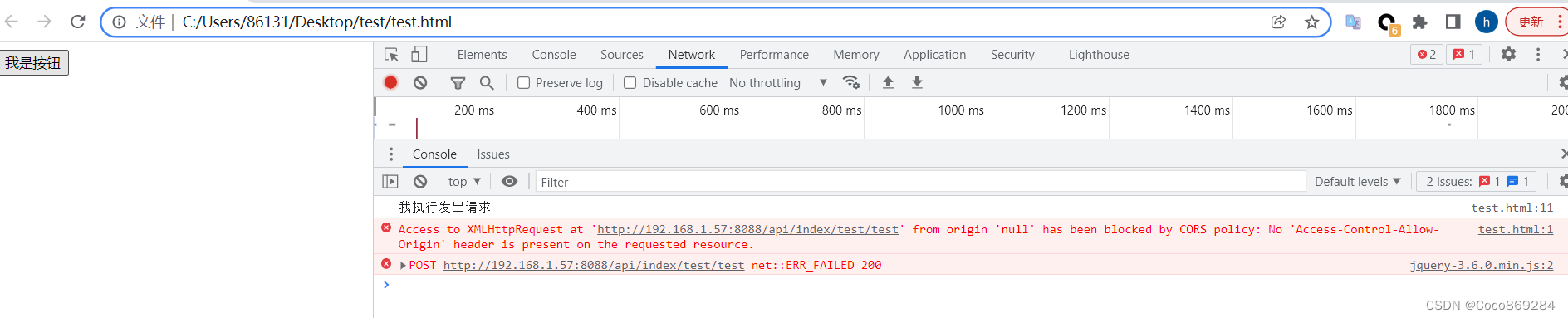
Task: Toggle device toolbar emulation
Action: pyautogui.click(x=419, y=55)
